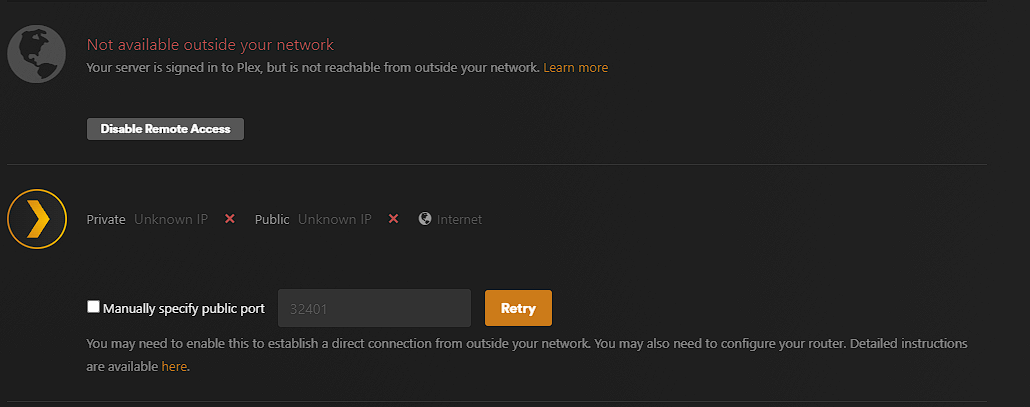Enable Manually specify public port checkbox

93,307
